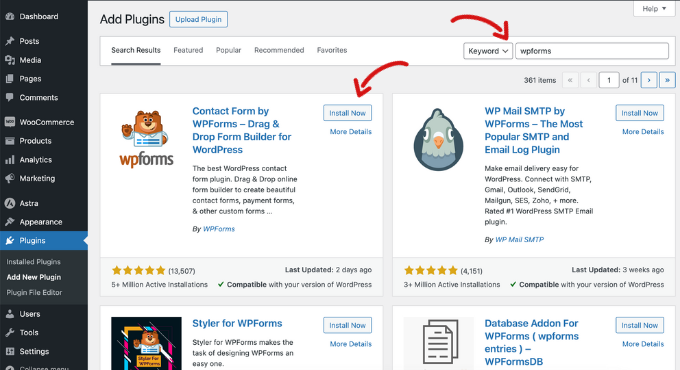This screenshot has width=680, height=370.
Task: Click the WPForms author link
Action: (219, 229)
